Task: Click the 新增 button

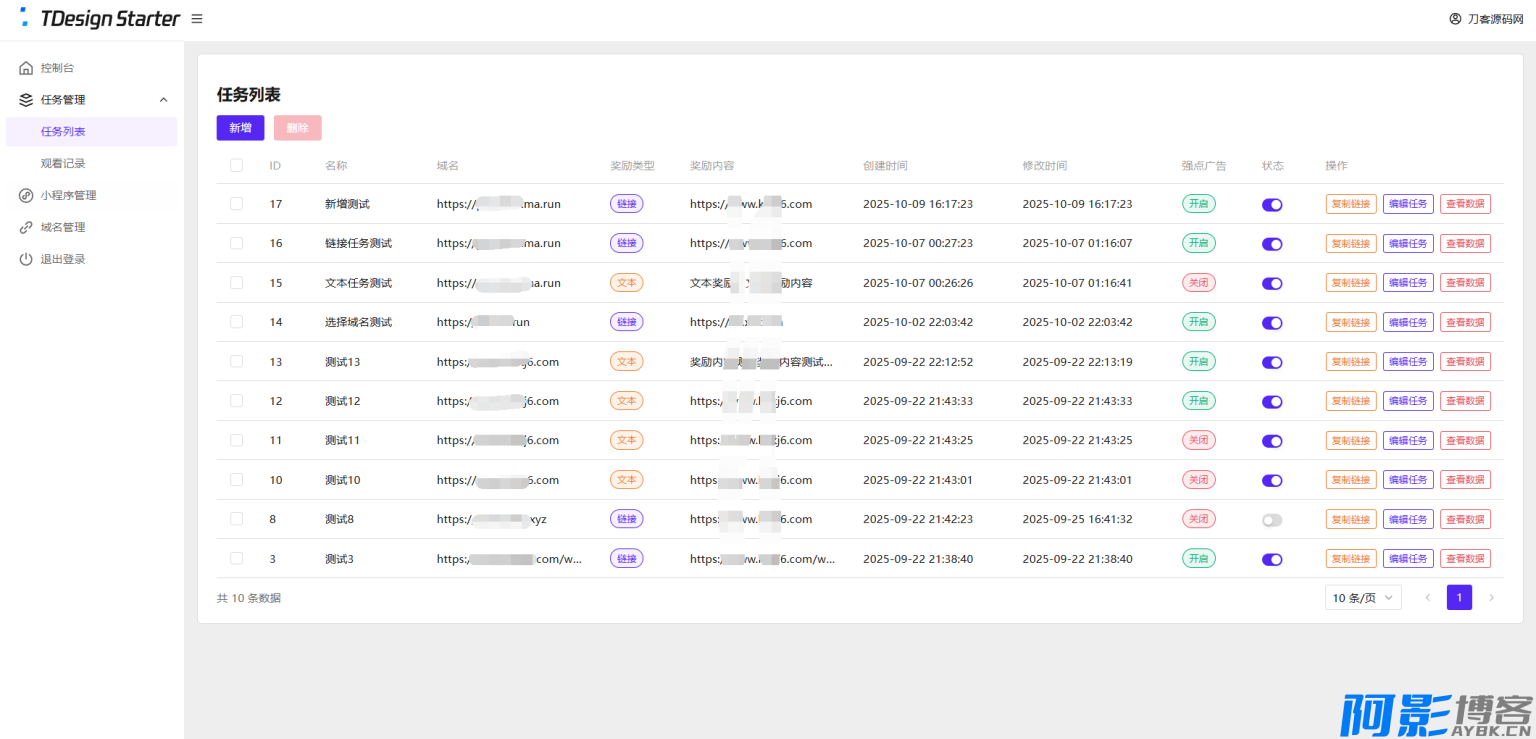Action: (240, 128)
